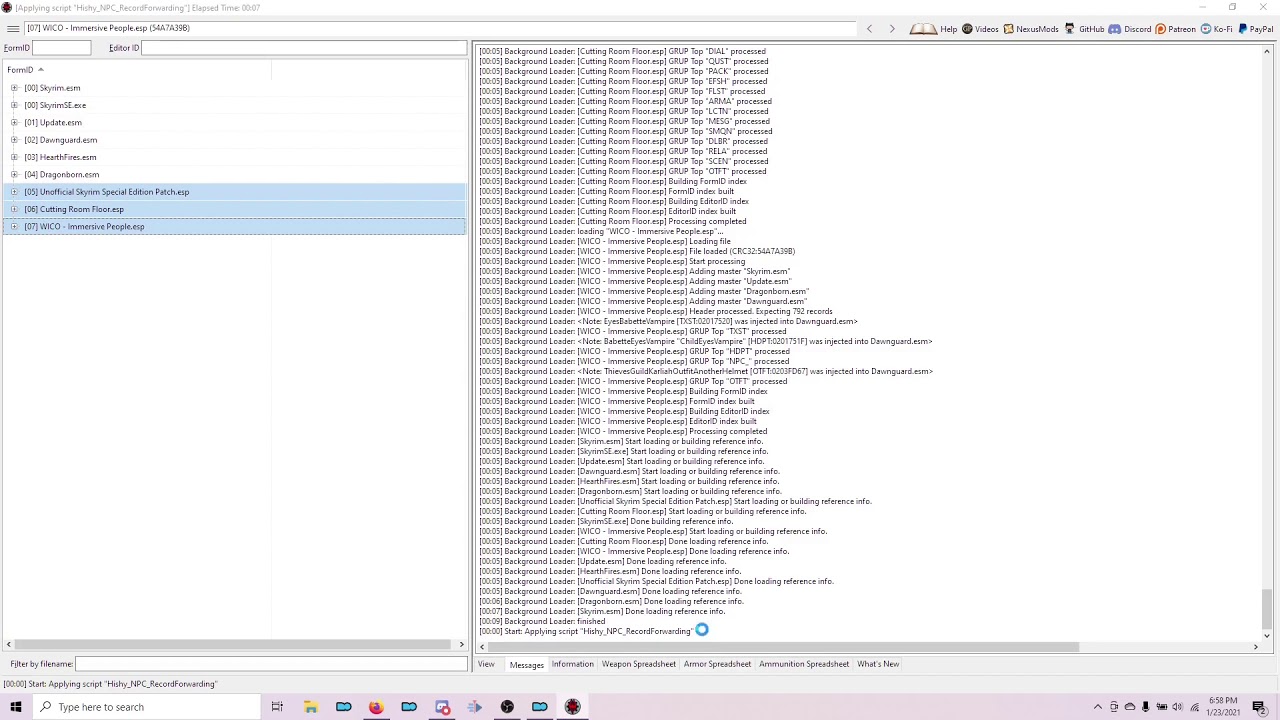Expand the [00] SkyrimSE.exe node
Image resolution: width=1280 pixels, height=720 pixels.
click(x=14, y=105)
